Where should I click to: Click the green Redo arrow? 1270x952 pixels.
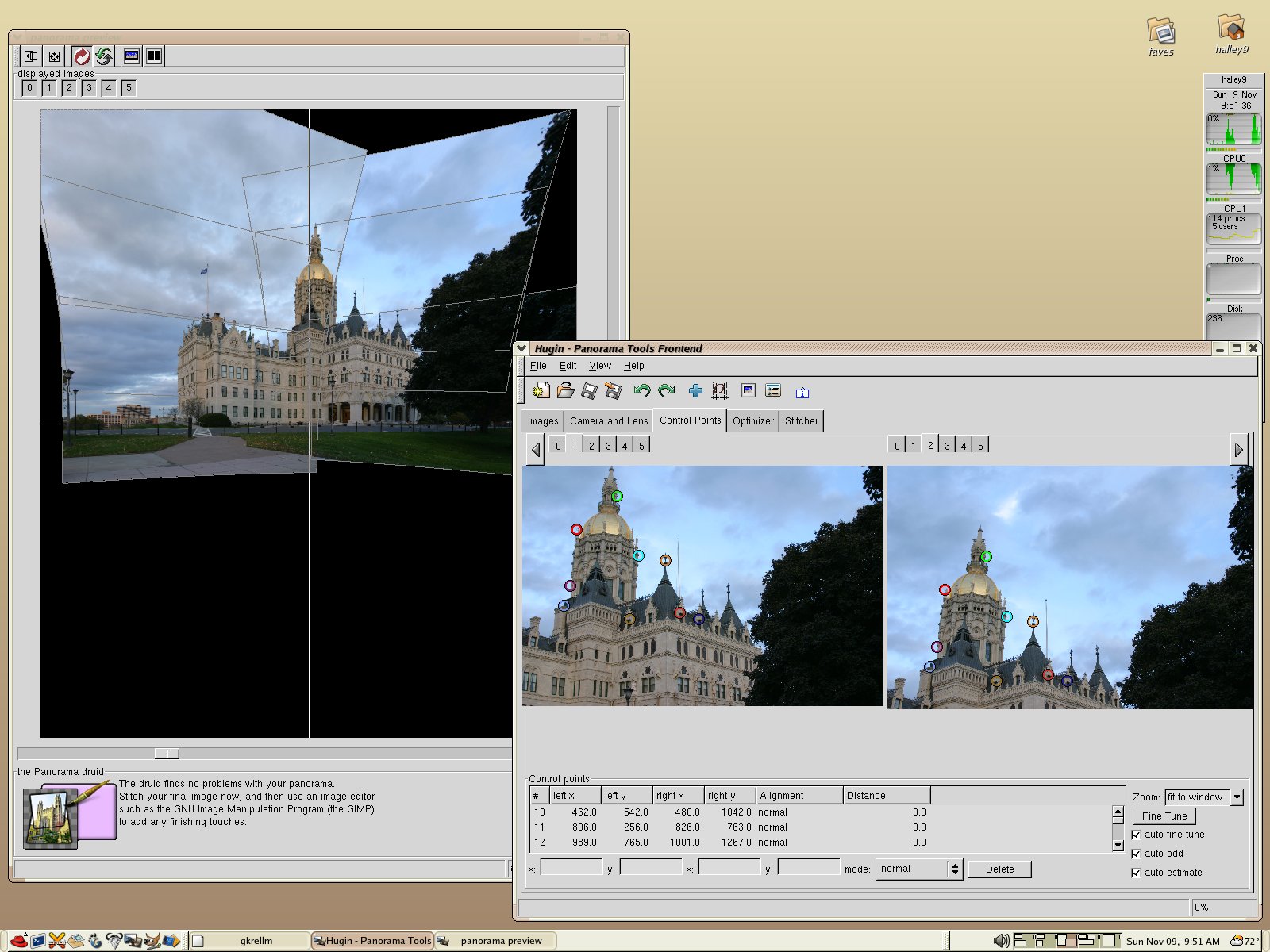pyautogui.click(x=666, y=390)
